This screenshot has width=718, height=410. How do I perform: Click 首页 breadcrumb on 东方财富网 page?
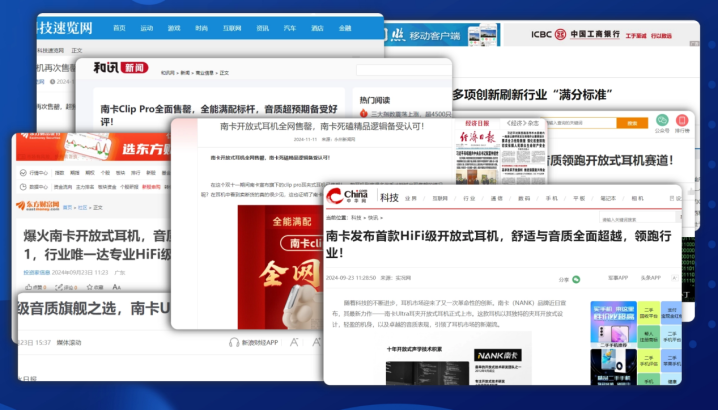[67, 208]
